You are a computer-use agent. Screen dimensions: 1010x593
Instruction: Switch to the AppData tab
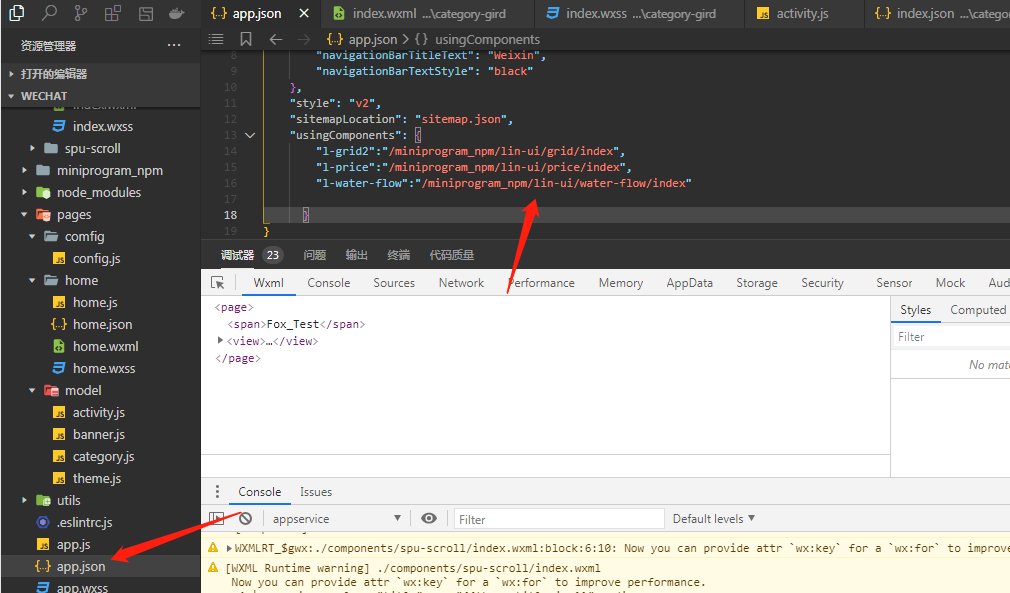pyautogui.click(x=689, y=283)
